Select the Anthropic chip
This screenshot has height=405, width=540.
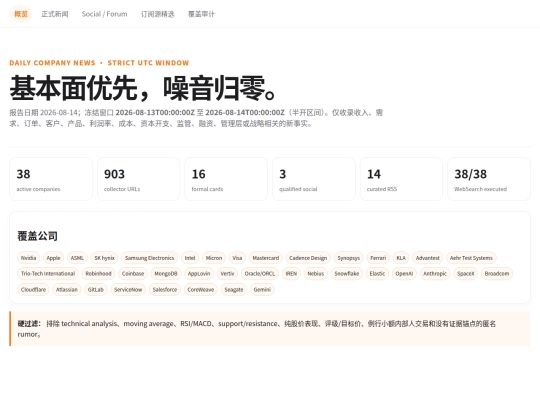435,274
